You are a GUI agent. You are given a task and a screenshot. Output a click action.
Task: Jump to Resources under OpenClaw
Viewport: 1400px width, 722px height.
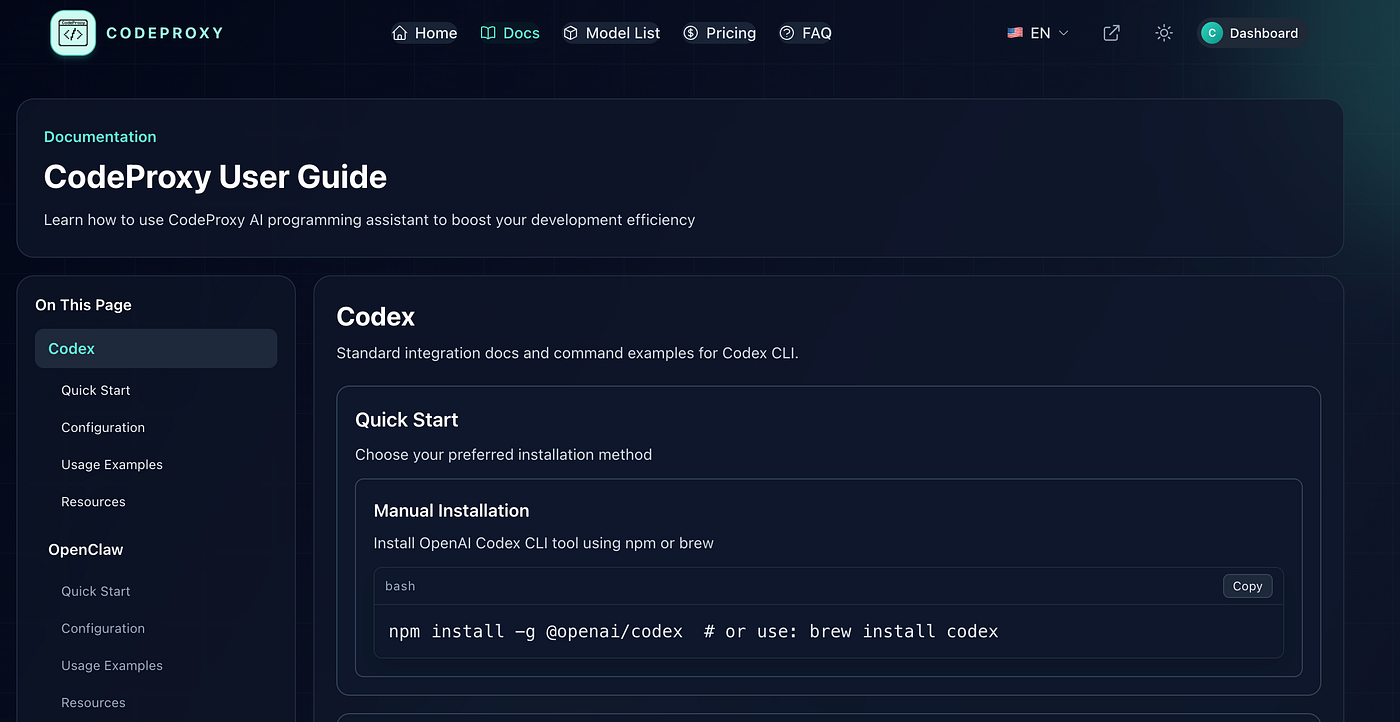tap(93, 702)
